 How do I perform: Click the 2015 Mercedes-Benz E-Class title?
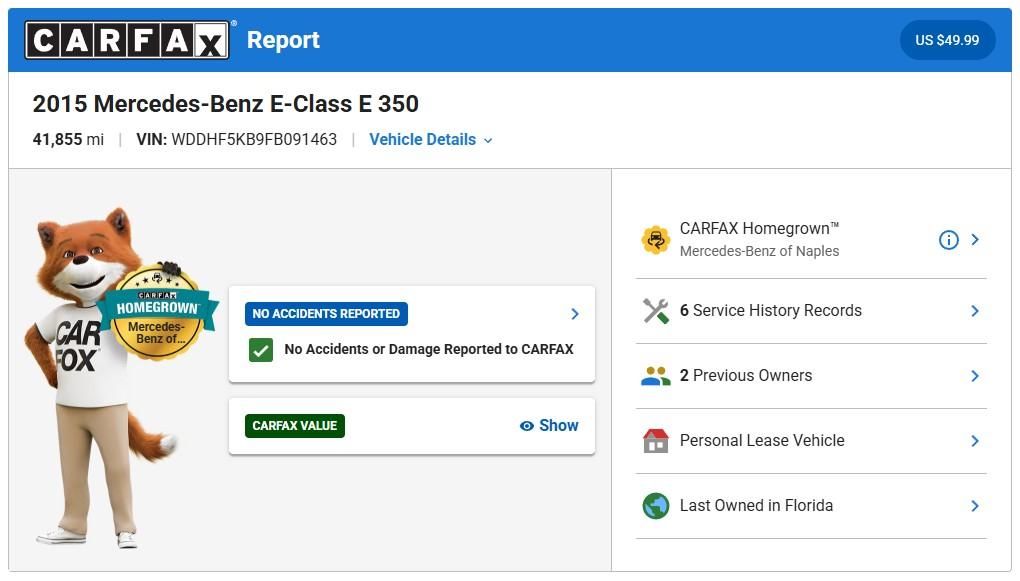(x=226, y=104)
